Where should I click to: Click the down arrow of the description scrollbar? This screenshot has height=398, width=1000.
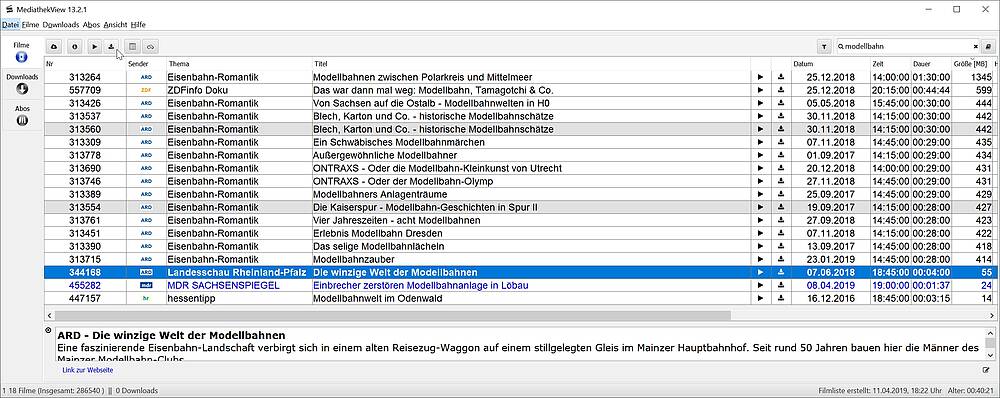pyautogui.click(x=990, y=355)
